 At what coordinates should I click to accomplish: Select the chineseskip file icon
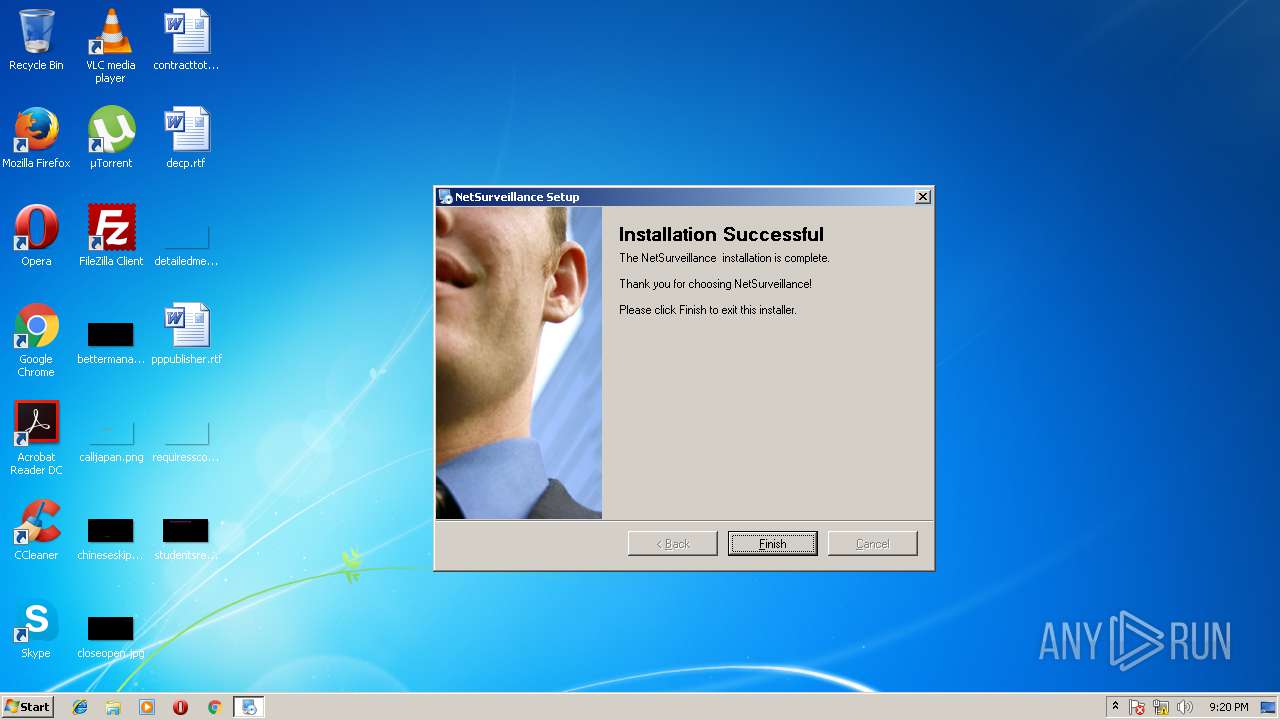[111, 539]
